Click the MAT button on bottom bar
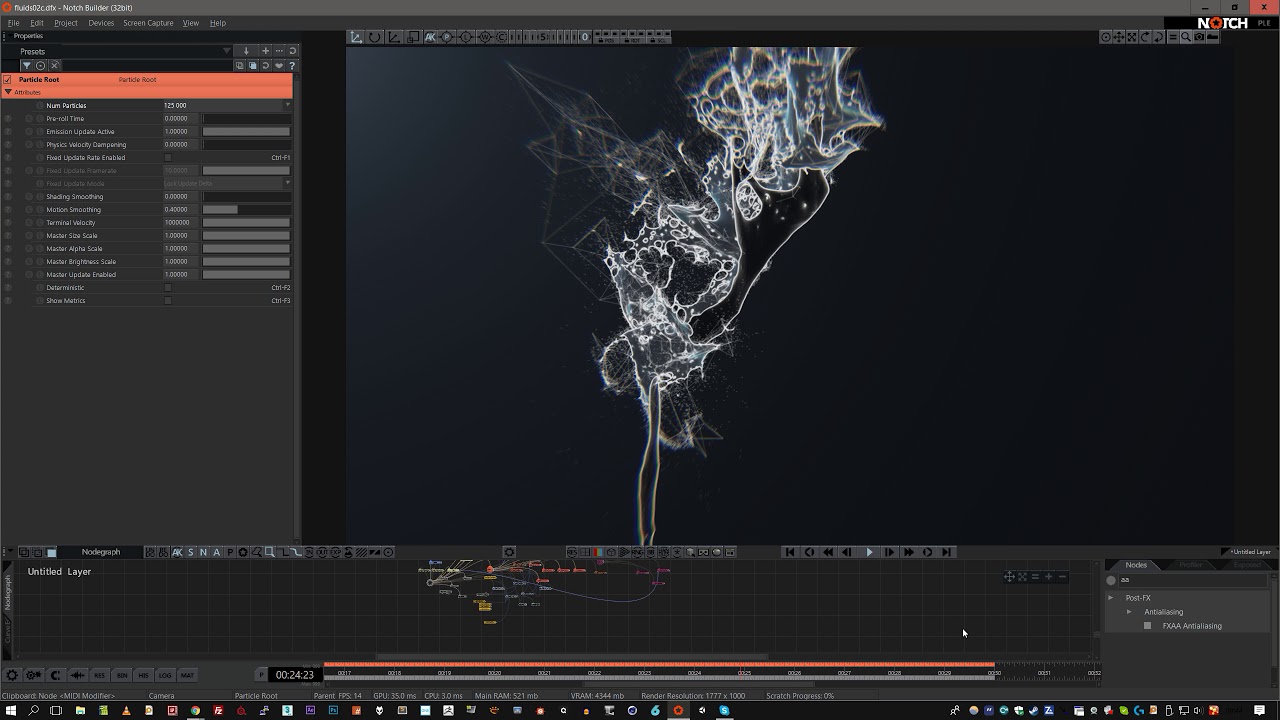Screen dimensions: 1280x720 click(187, 675)
